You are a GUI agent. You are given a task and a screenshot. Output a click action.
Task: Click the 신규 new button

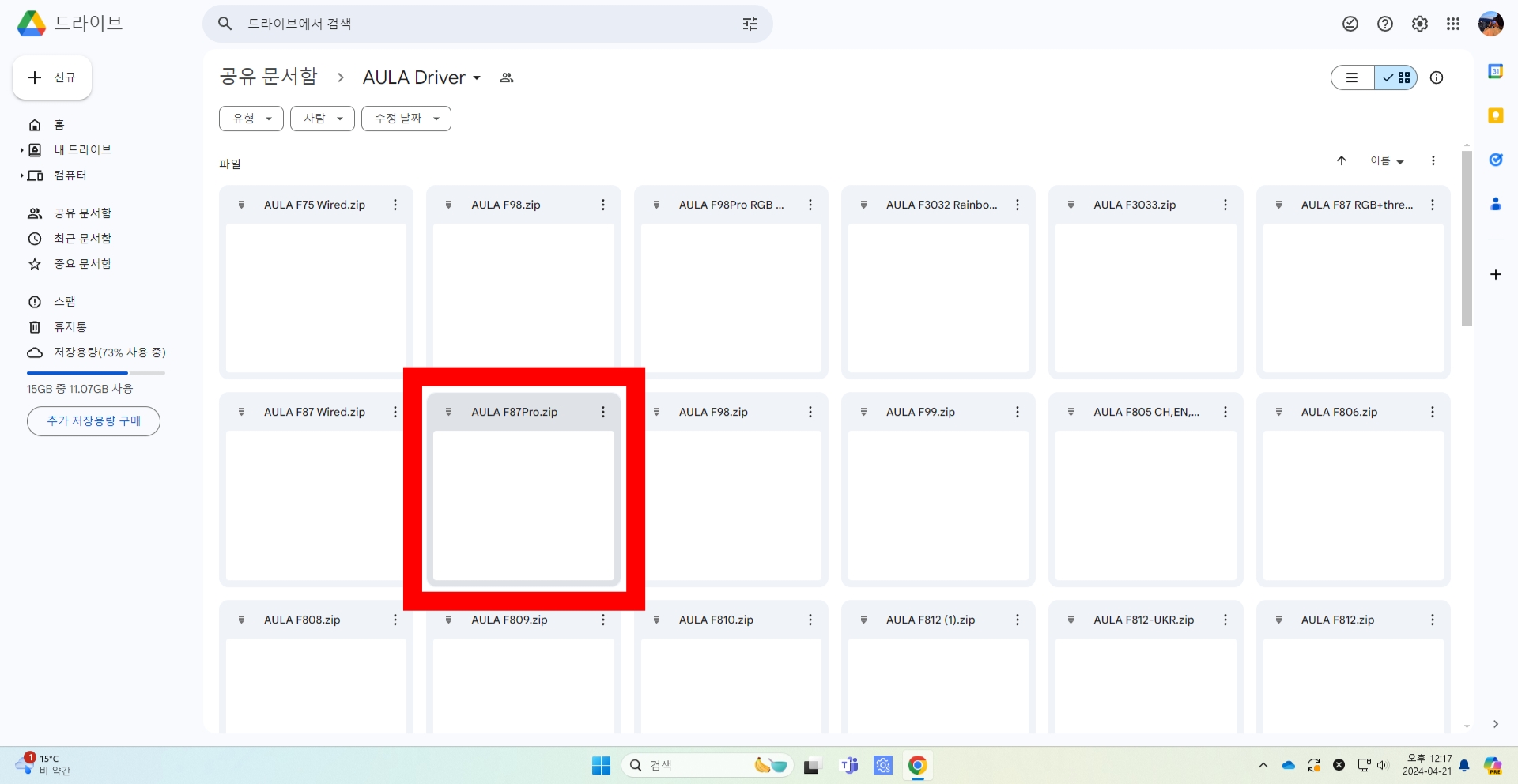[52, 77]
